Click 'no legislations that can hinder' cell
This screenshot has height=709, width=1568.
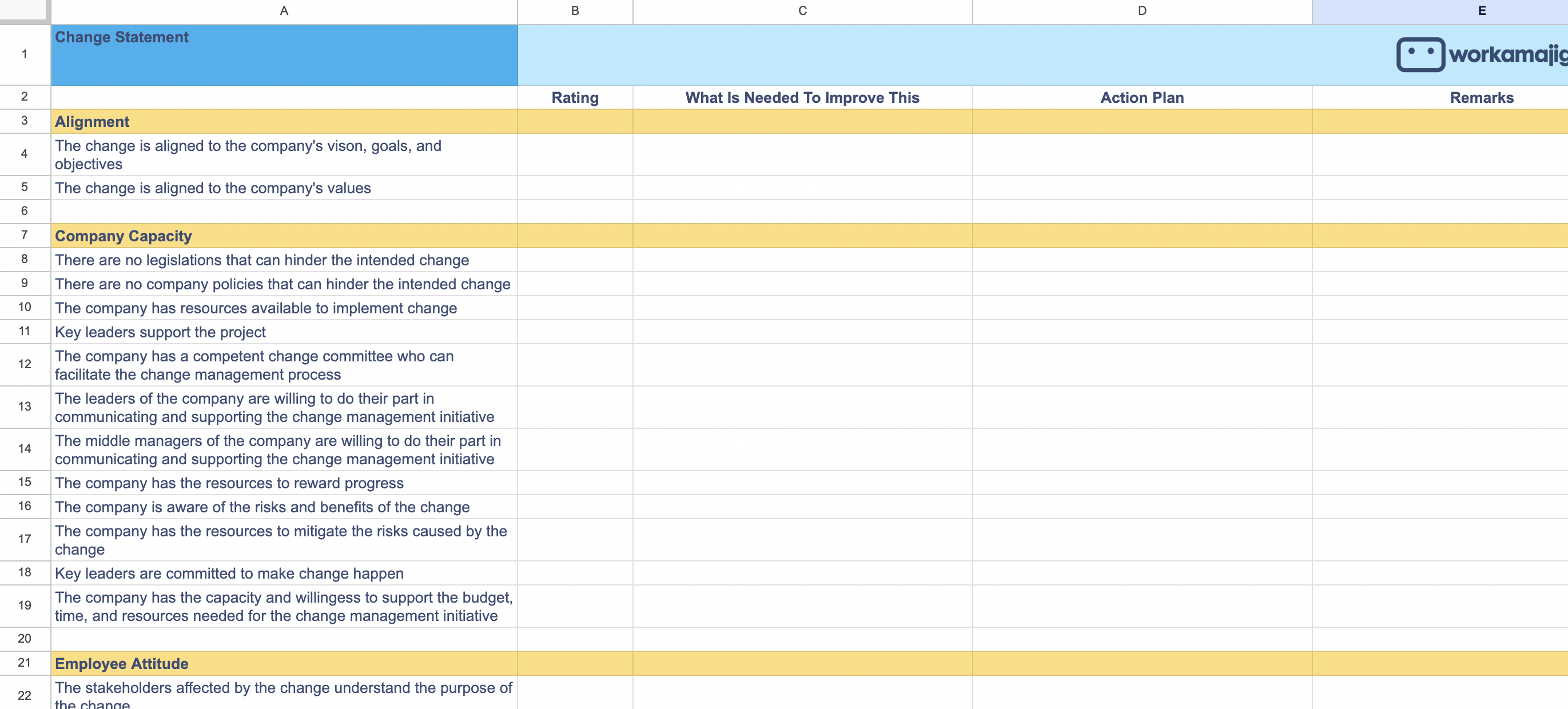click(x=284, y=260)
